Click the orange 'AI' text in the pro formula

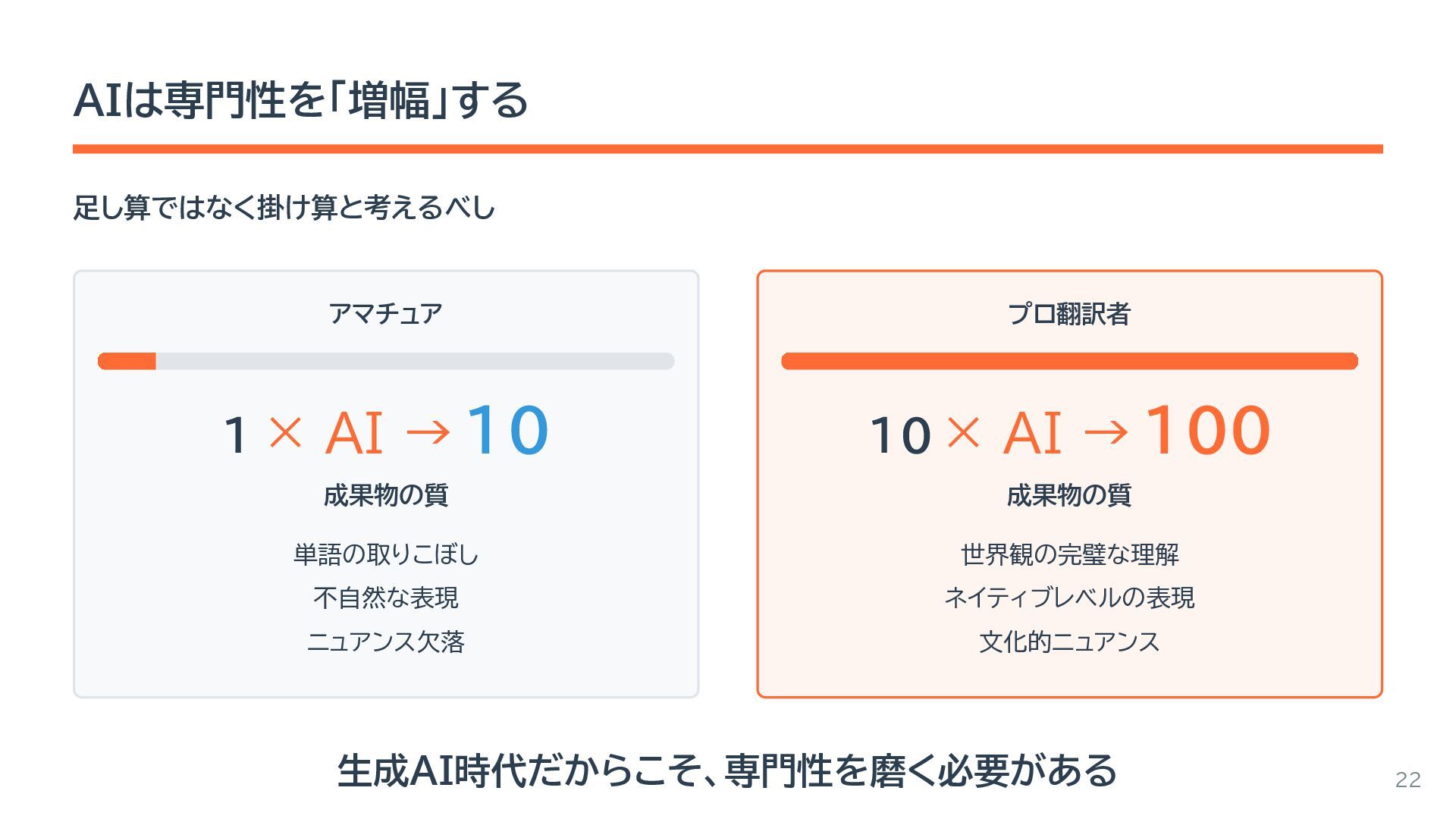[1032, 434]
